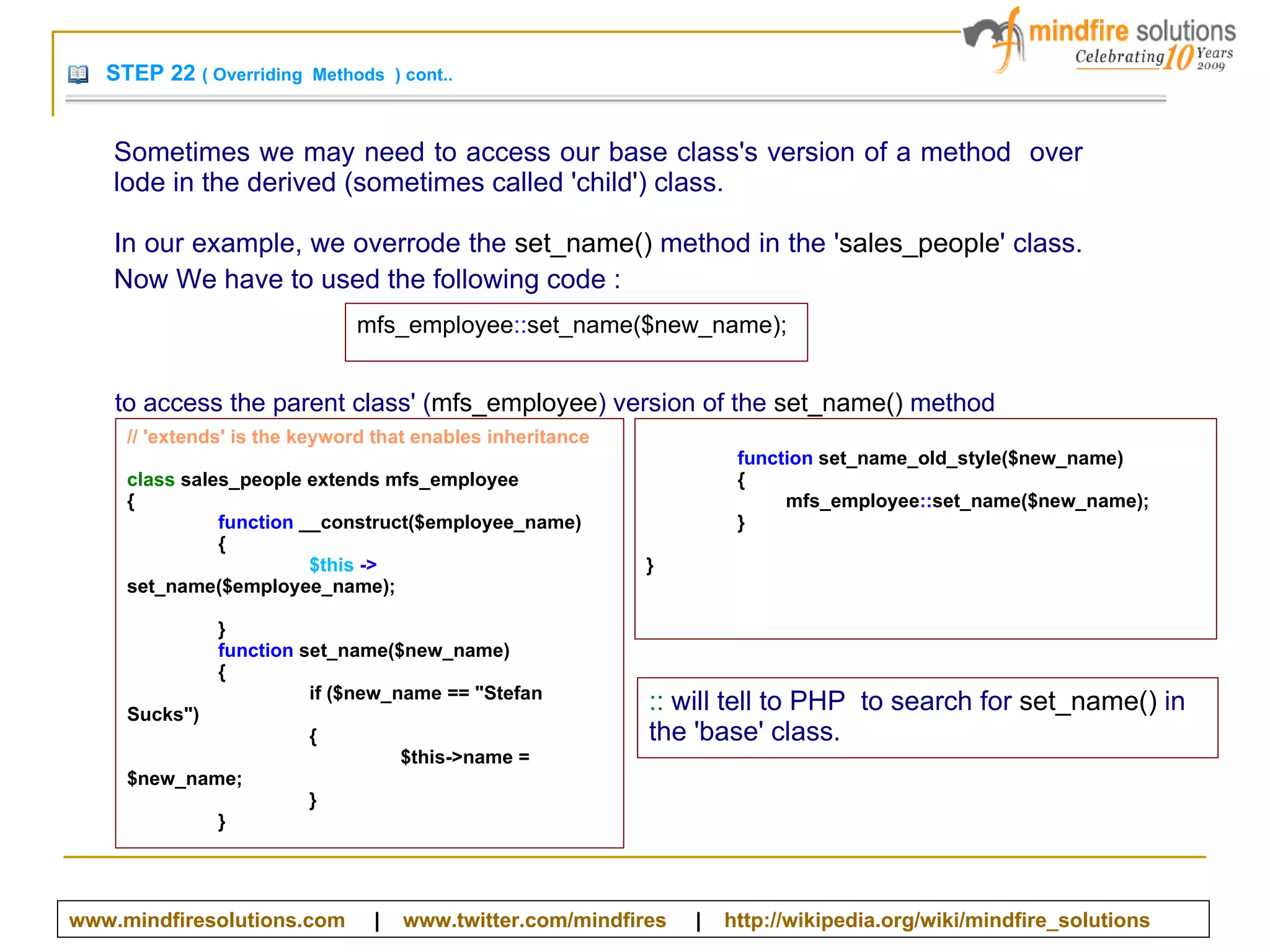This screenshot has height=952, width=1270.
Task: Click the '$new_name;' line in left code box
Action: pos(184,779)
